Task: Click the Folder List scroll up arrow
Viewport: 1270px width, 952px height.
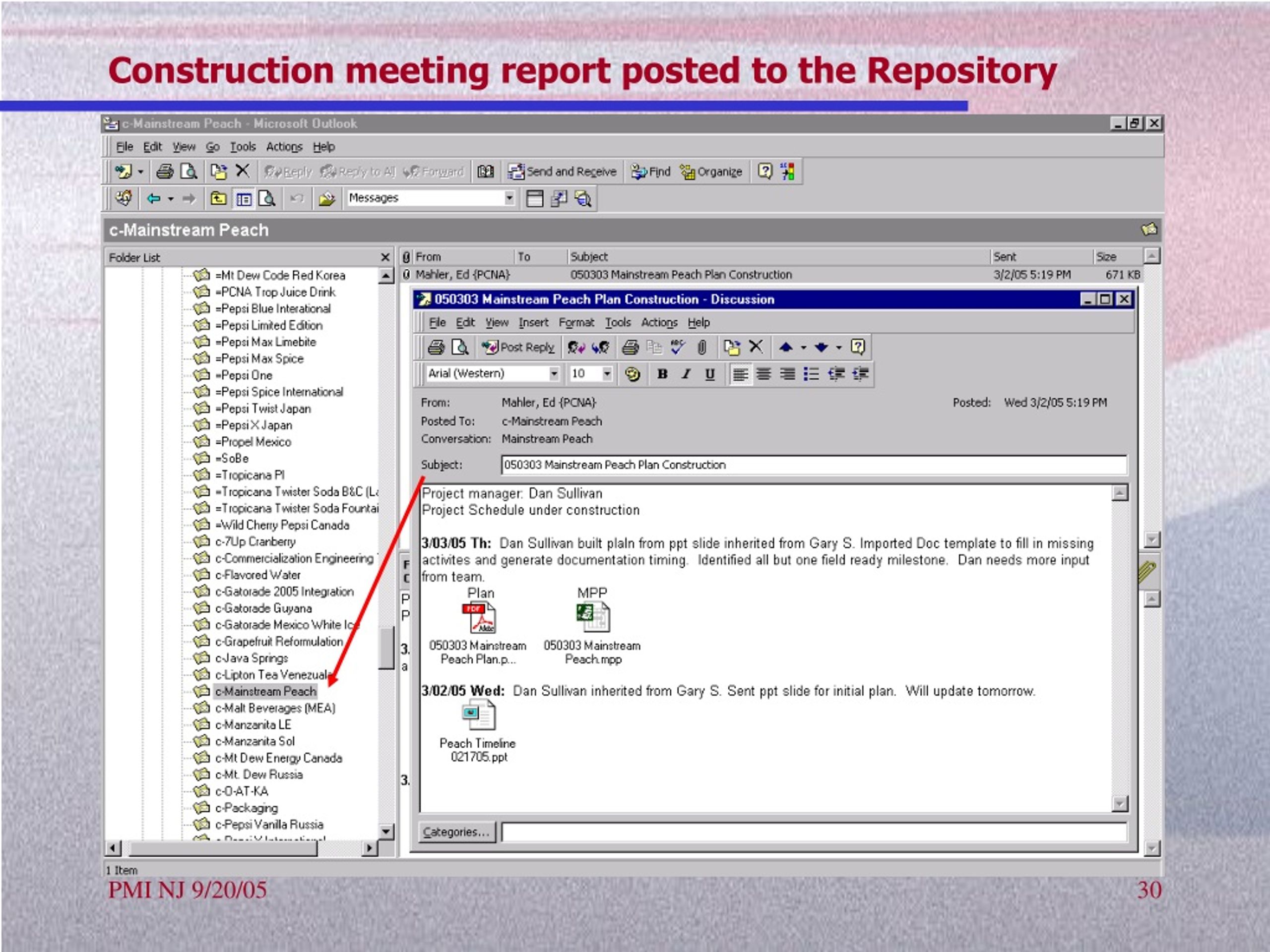Action: pos(386,277)
